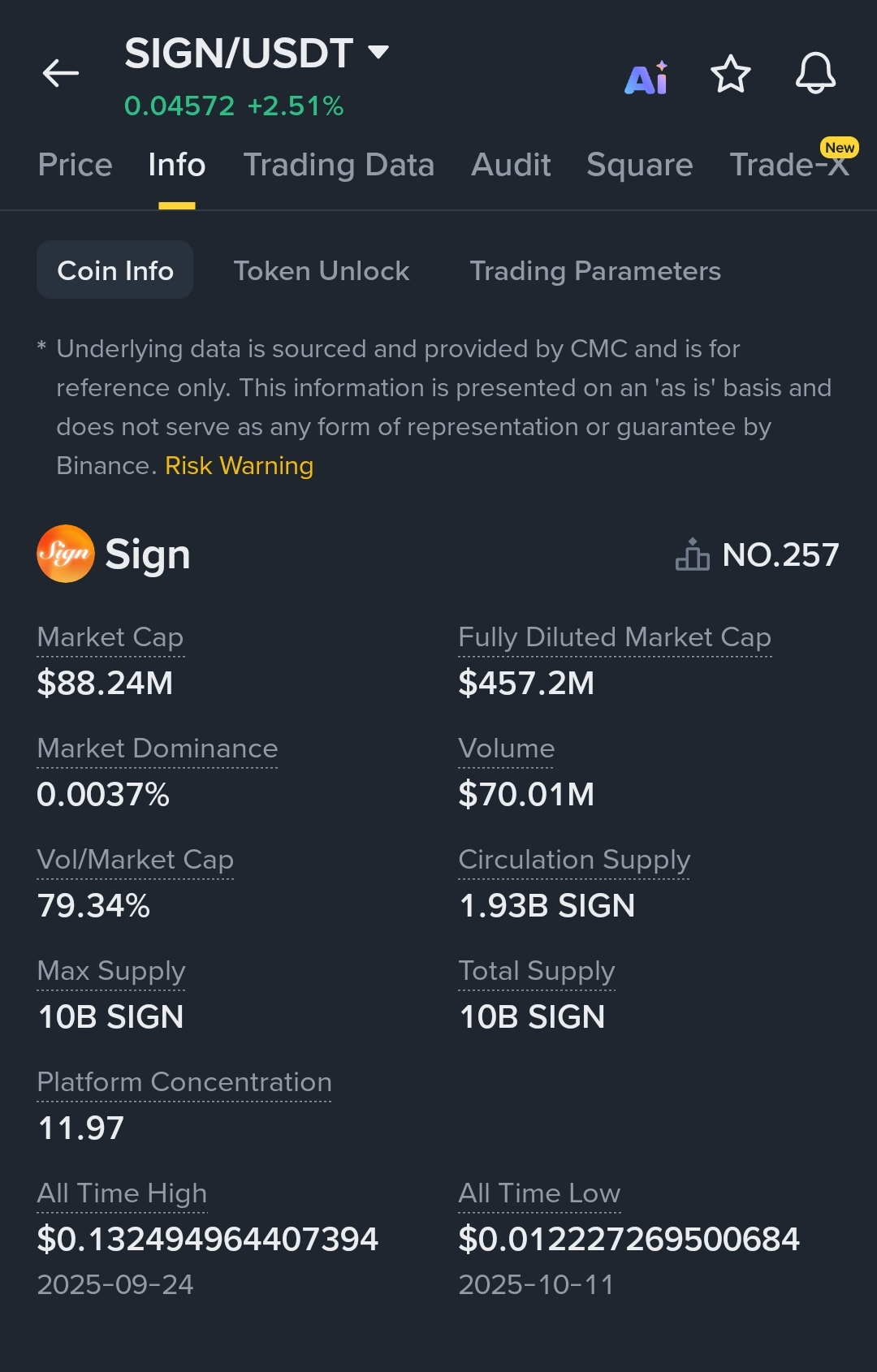
Task: Tap the Fully Diluted Market Cap label
Action: (615, 637)
